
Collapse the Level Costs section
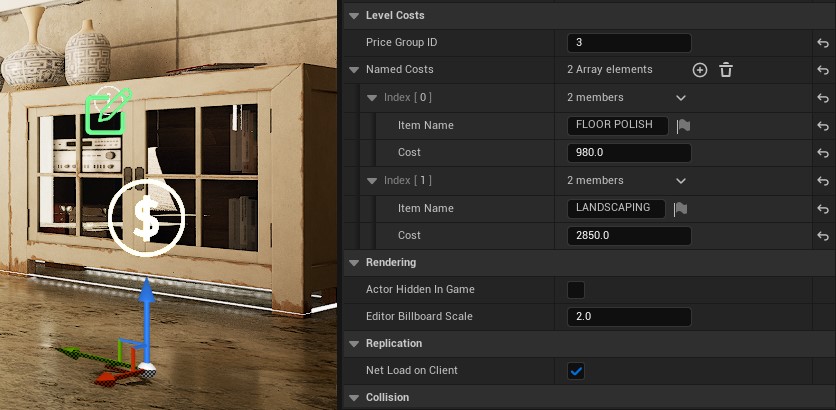point(354,16)
